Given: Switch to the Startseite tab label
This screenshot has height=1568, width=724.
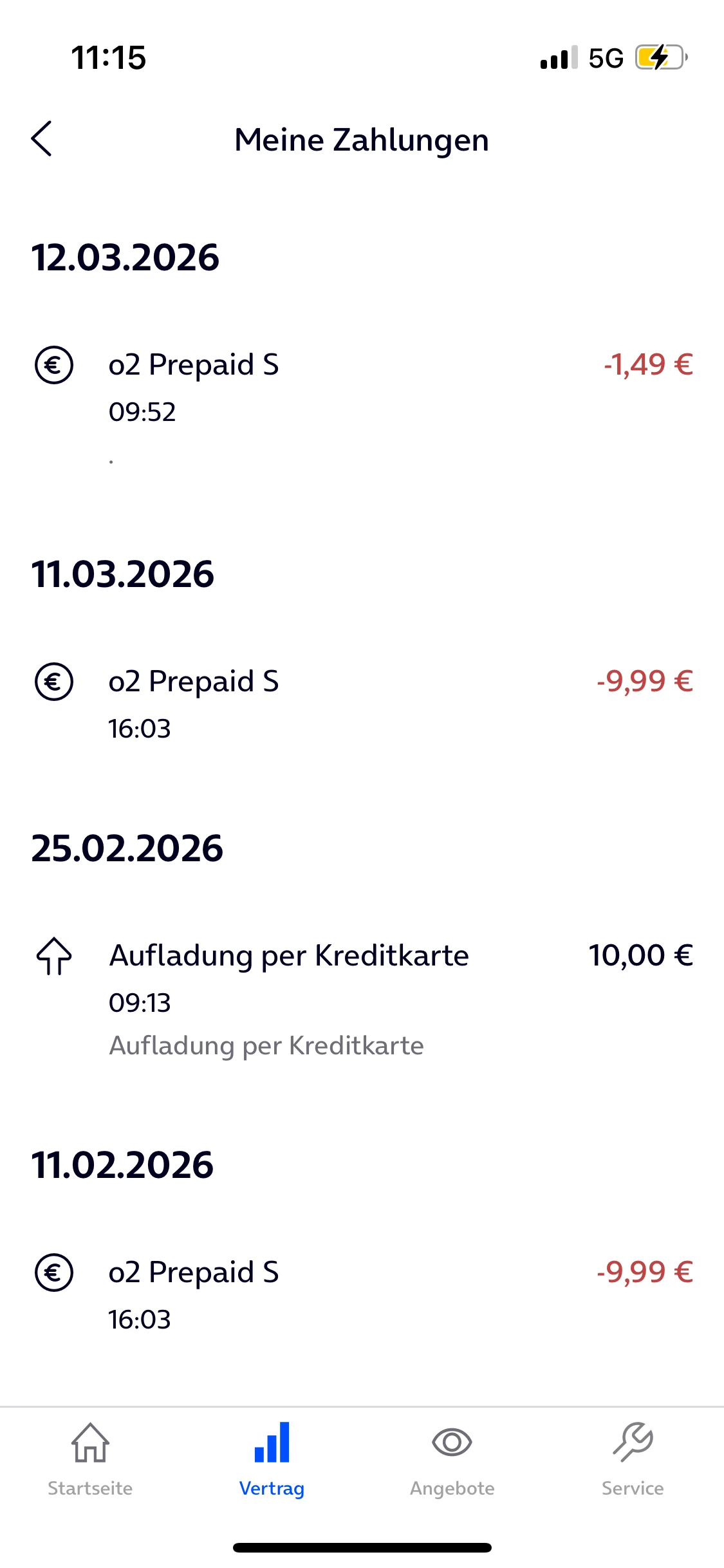Looking at the screenshot, I should [x=90, y=1488].
